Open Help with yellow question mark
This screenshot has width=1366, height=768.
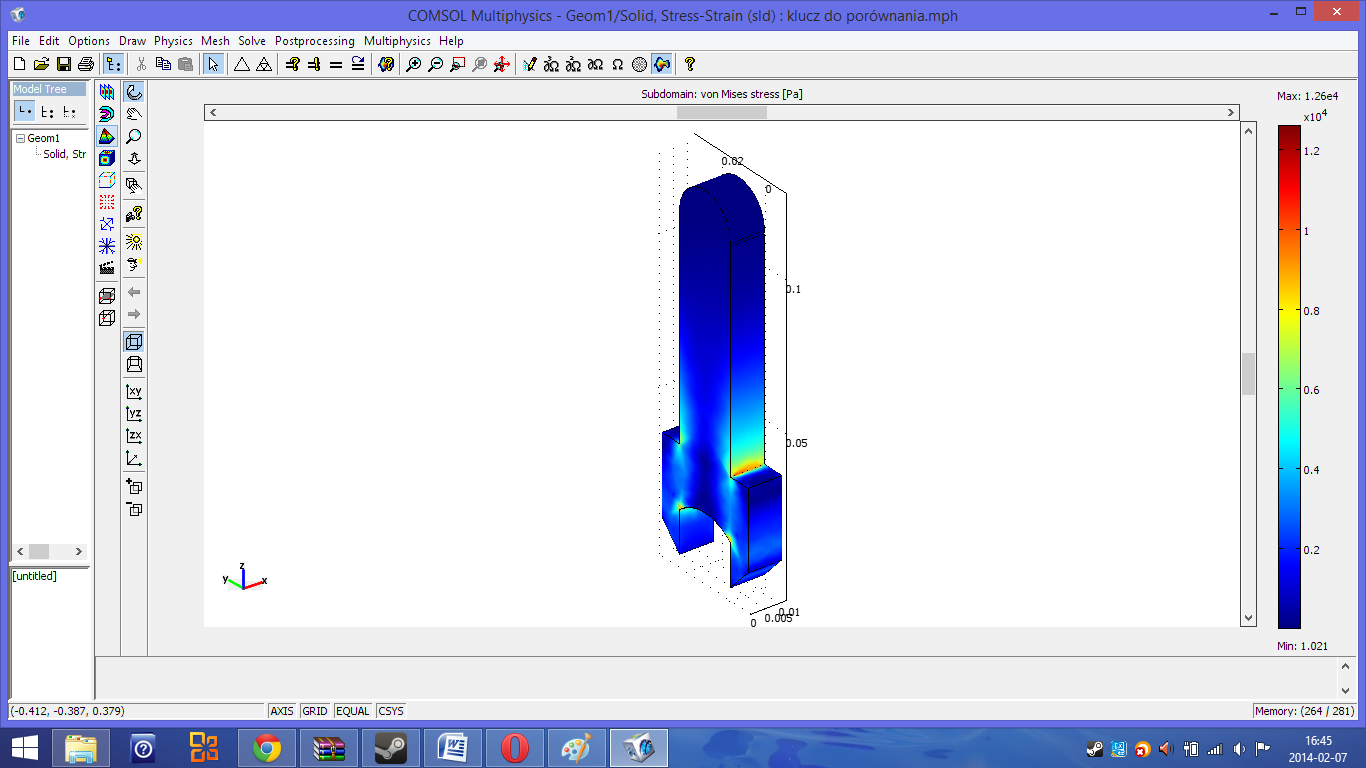[x=689, y=64]
